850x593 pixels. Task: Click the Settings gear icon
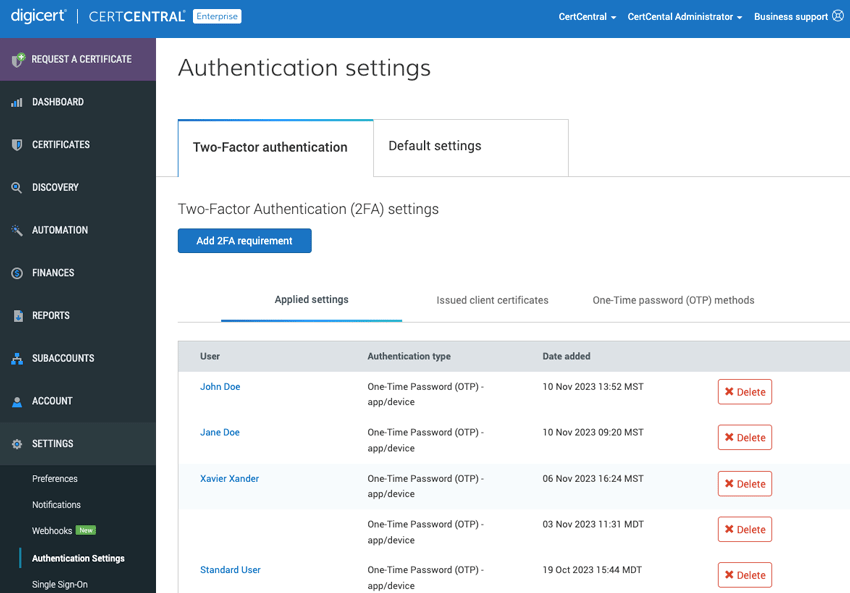(19, 443)
